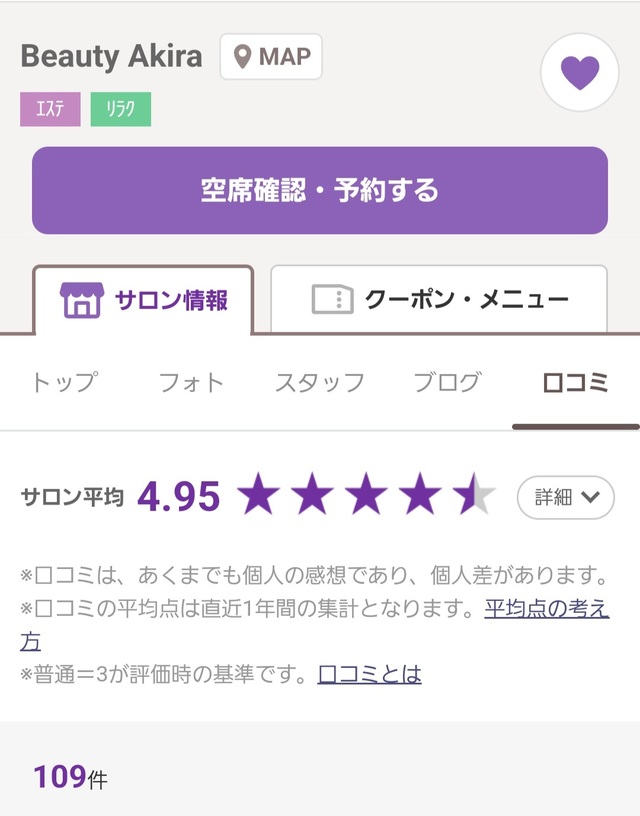The height and width of the screenshot is (816, 640).
Task: Switch to the サロン情報 tab
Action: point(143,300)
